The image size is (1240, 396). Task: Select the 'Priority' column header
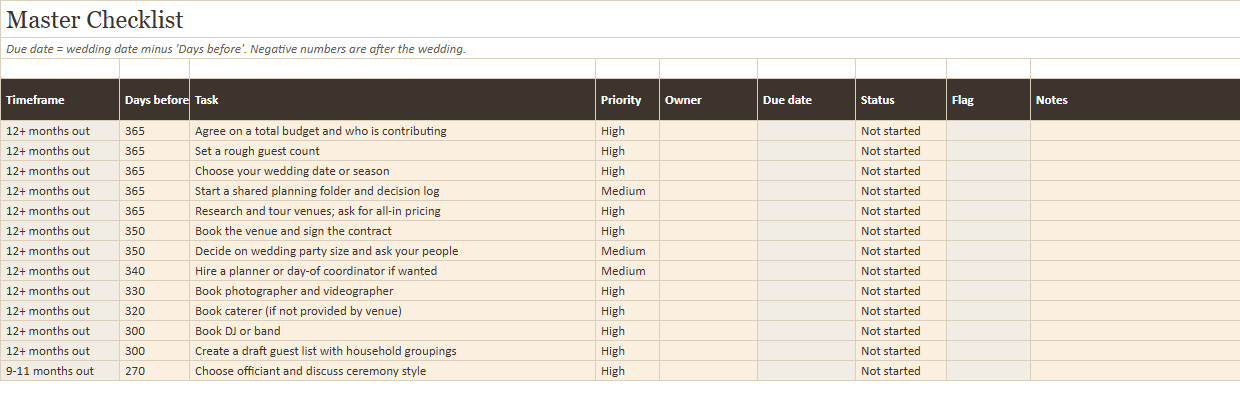pos(627,100)
